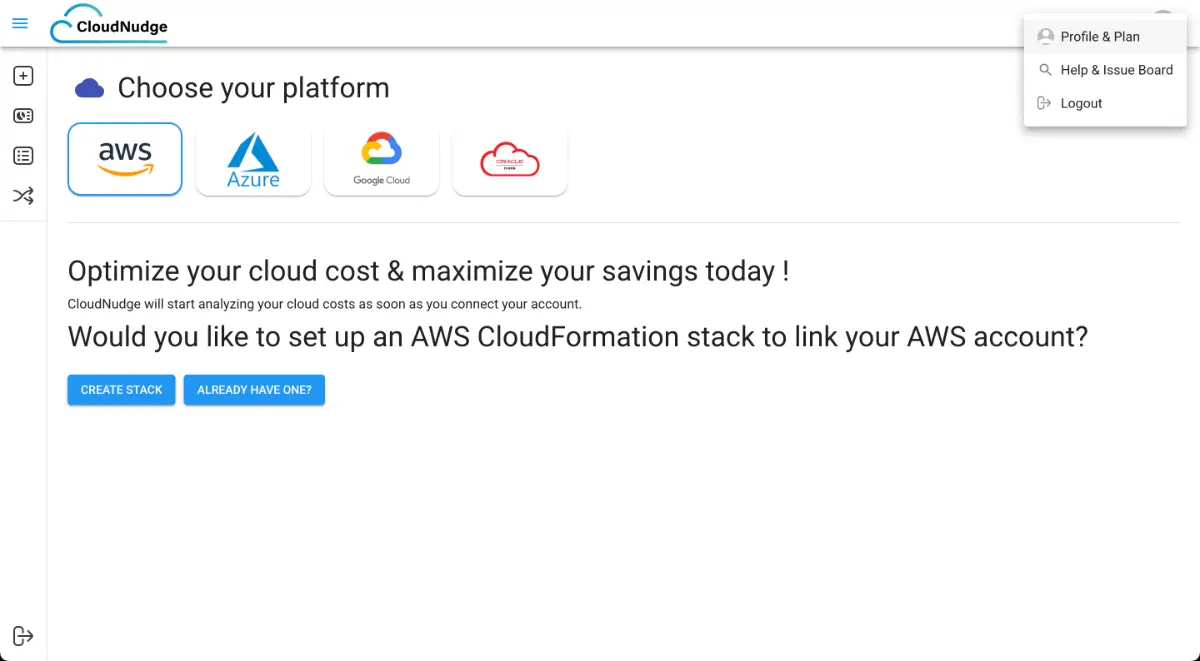Click the add (plus) icon in the sidebar
The height and width of the screenshot is (661, 1200).
[x=23, y=75]
